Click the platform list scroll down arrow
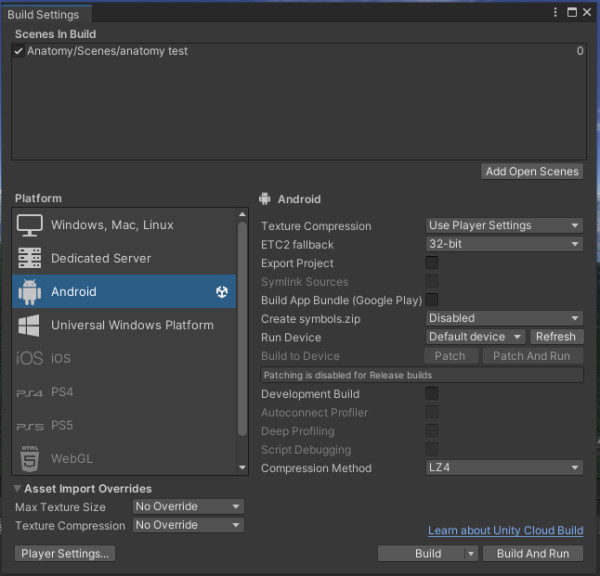Viewport: 600px width, 576px height. click(242, 468)
